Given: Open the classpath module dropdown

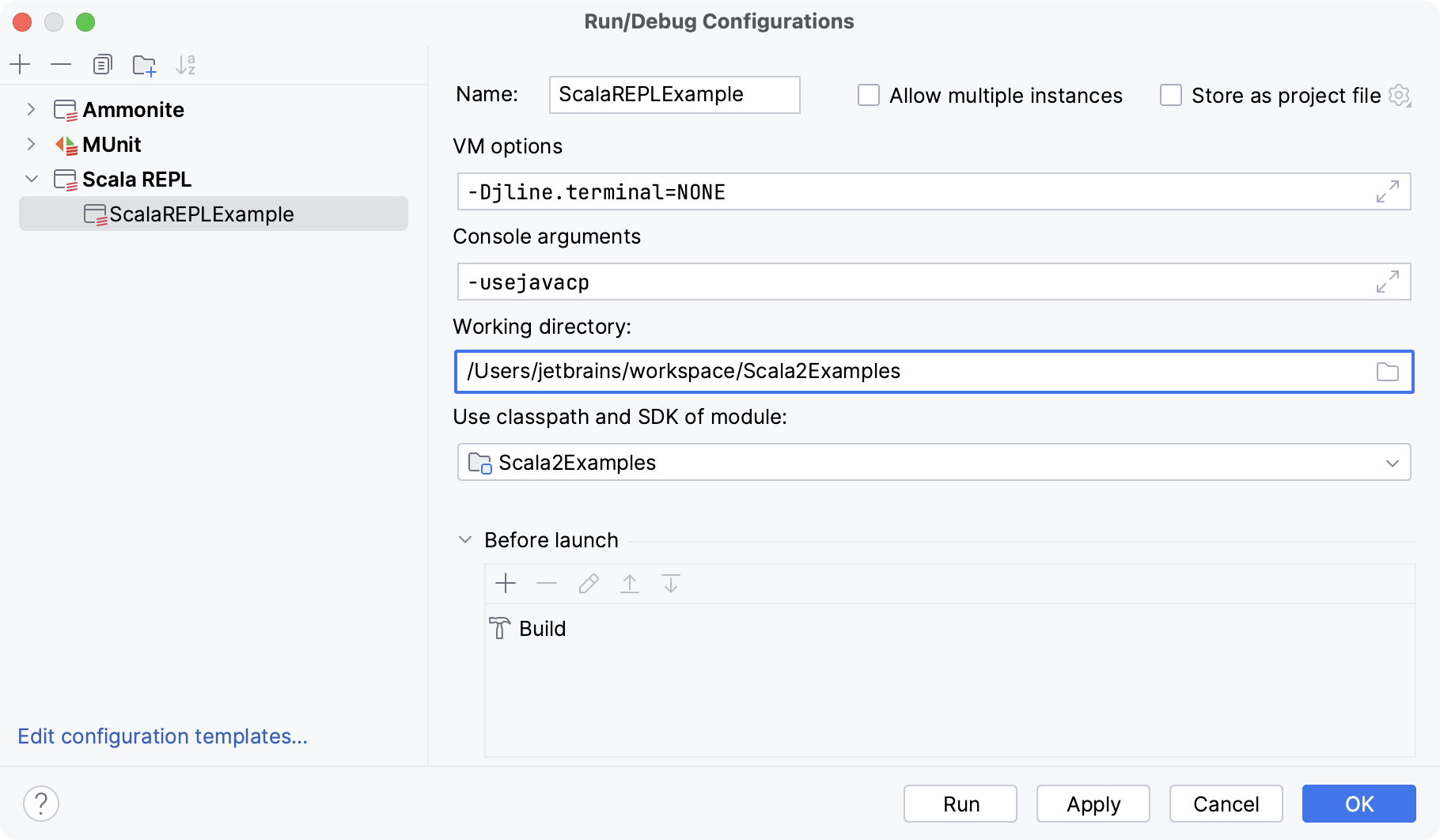Looking at the screenshot, I should point(1392,462).
